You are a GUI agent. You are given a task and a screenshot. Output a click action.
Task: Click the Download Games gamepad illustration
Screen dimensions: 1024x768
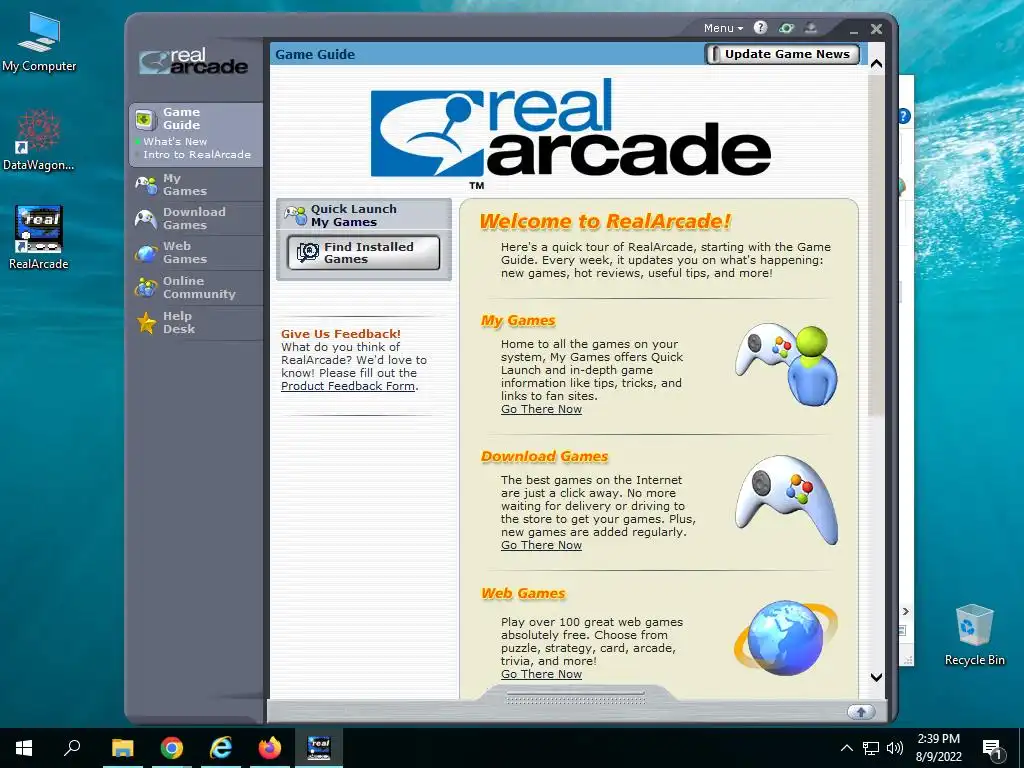(x=787, y=500)
